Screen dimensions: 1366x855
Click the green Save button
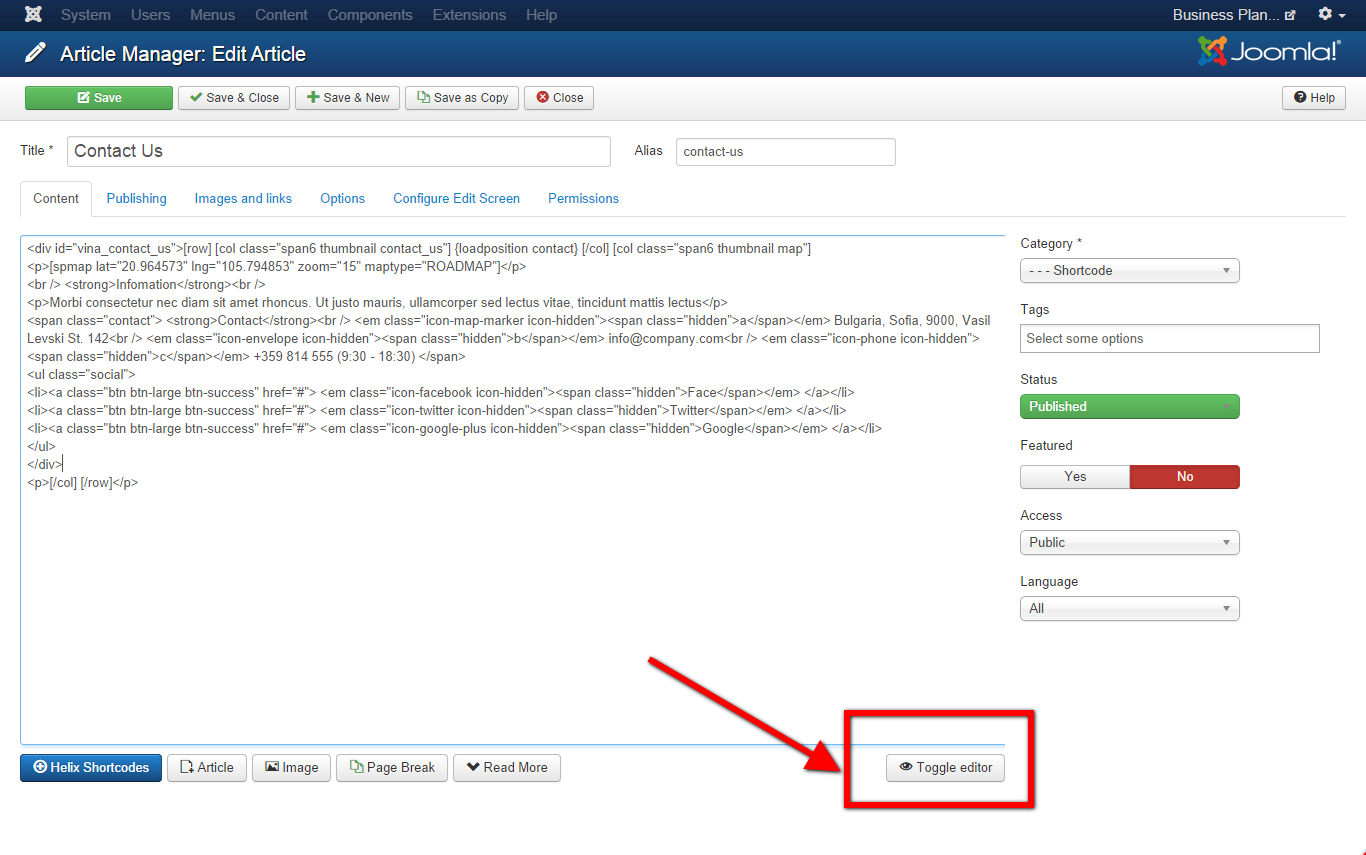99,98
